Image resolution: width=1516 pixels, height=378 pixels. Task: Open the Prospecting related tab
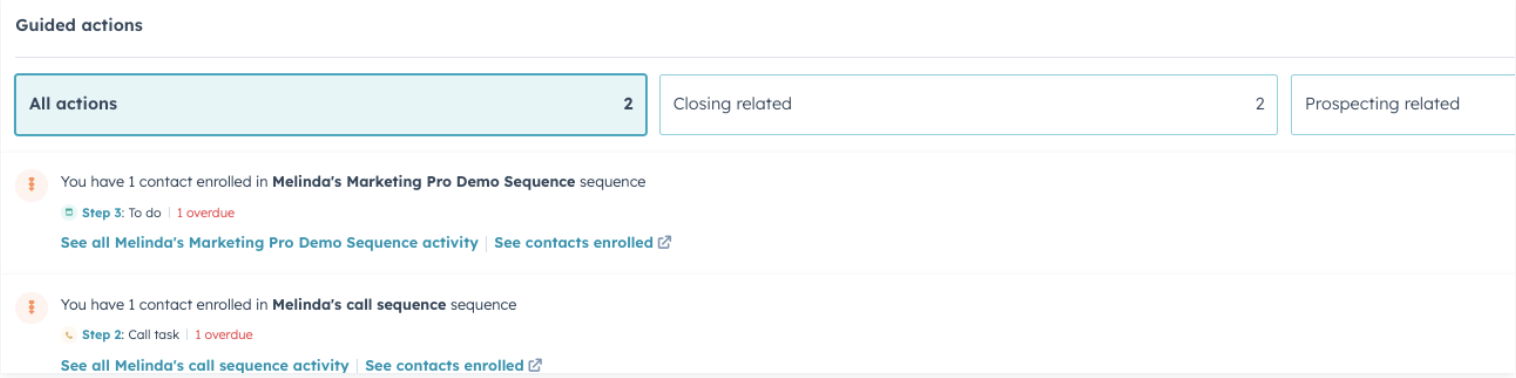click(x=1404, y=104)
